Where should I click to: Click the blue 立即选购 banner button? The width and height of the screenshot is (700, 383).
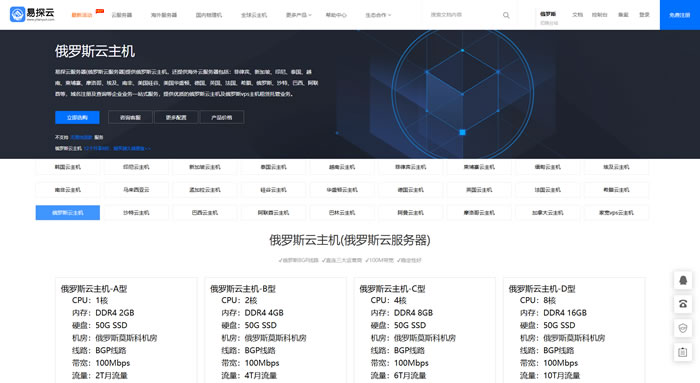click(x=77, y=117)
